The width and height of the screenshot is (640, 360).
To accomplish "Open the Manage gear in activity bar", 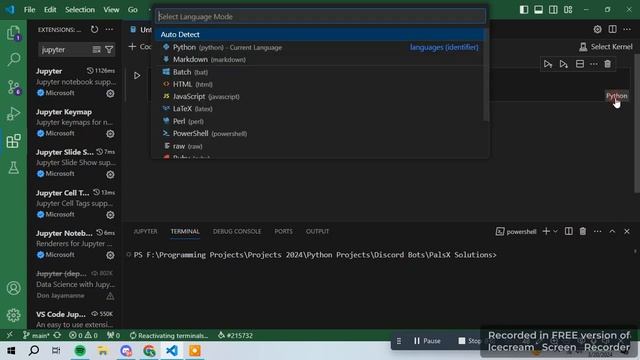I will point(13,315).
